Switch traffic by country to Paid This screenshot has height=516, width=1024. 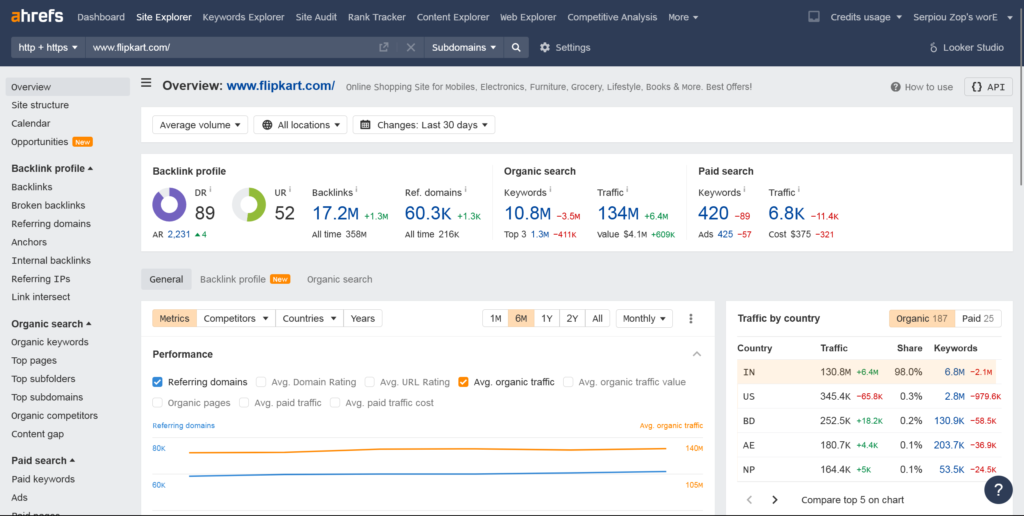tap(978, 318)
